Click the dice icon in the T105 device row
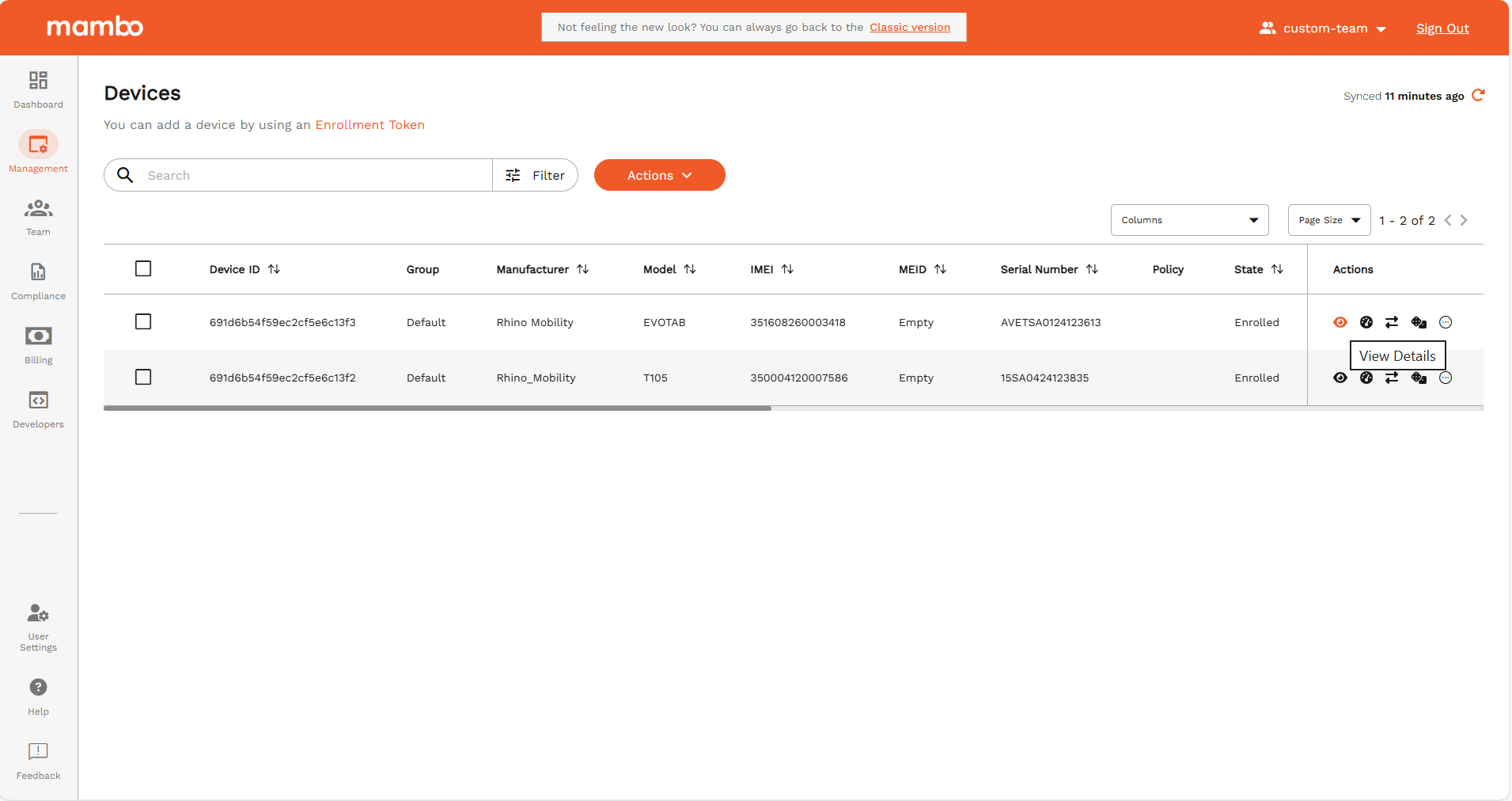Viewport: 1512px width, 801px height. tap(1419, 378)
